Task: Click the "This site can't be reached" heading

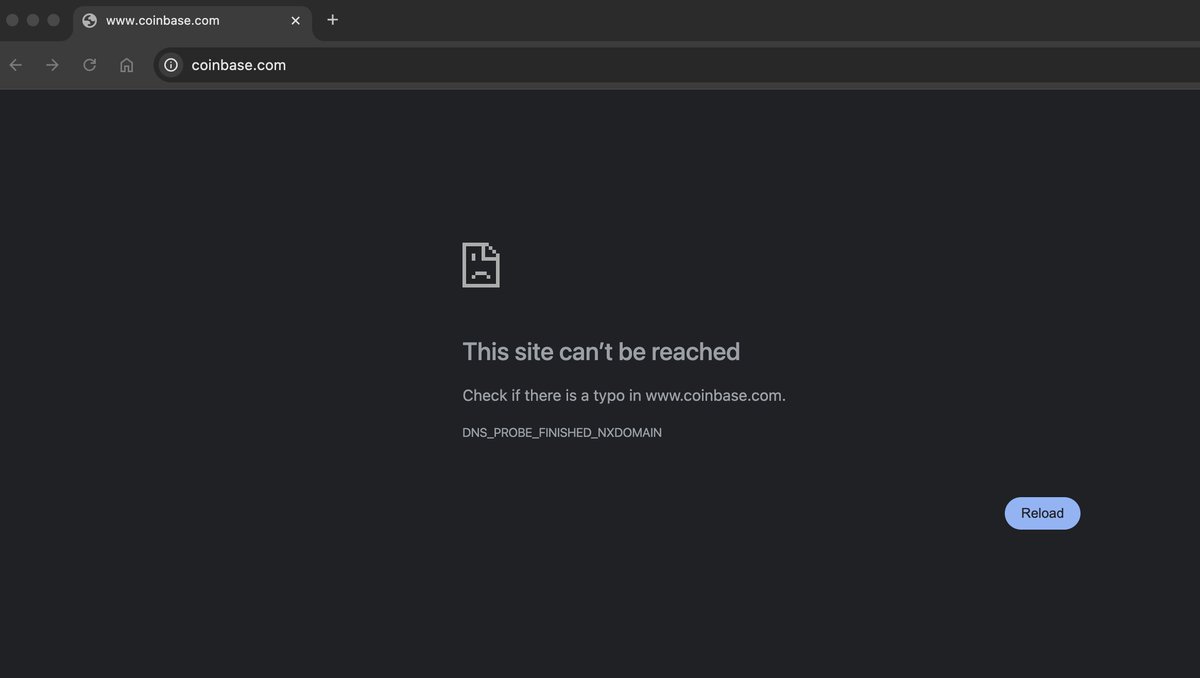Action: (x=601, y=352)
